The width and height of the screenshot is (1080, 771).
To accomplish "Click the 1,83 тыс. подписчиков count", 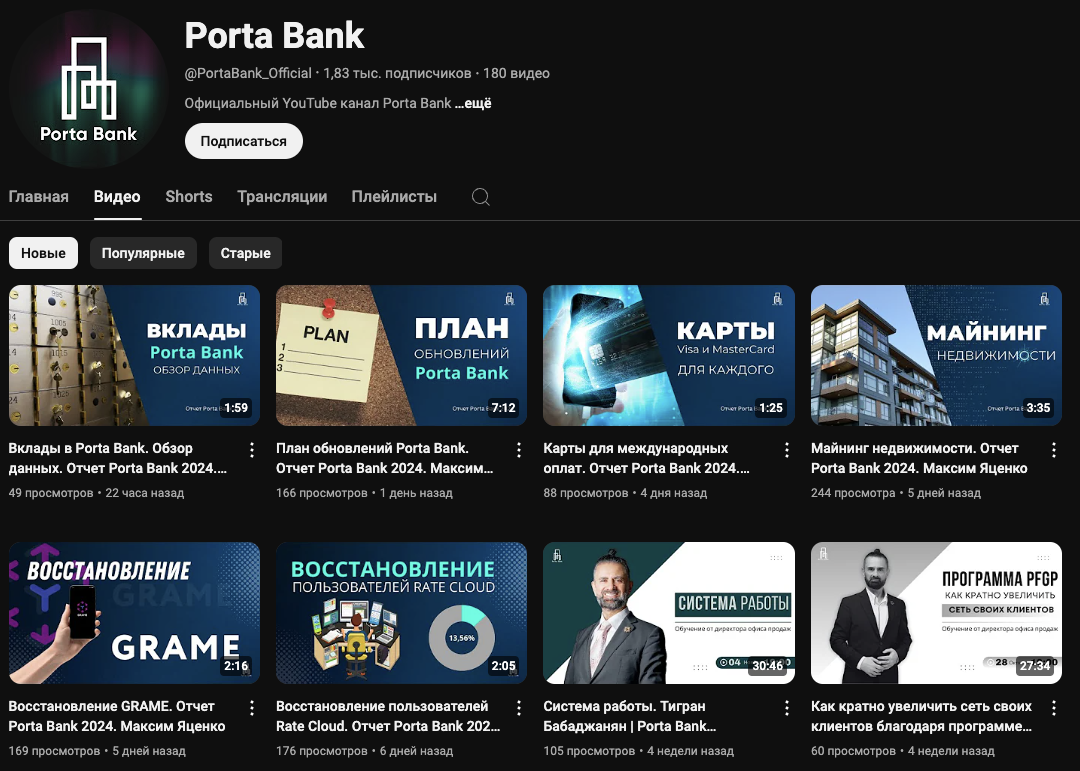I will 397,73.
